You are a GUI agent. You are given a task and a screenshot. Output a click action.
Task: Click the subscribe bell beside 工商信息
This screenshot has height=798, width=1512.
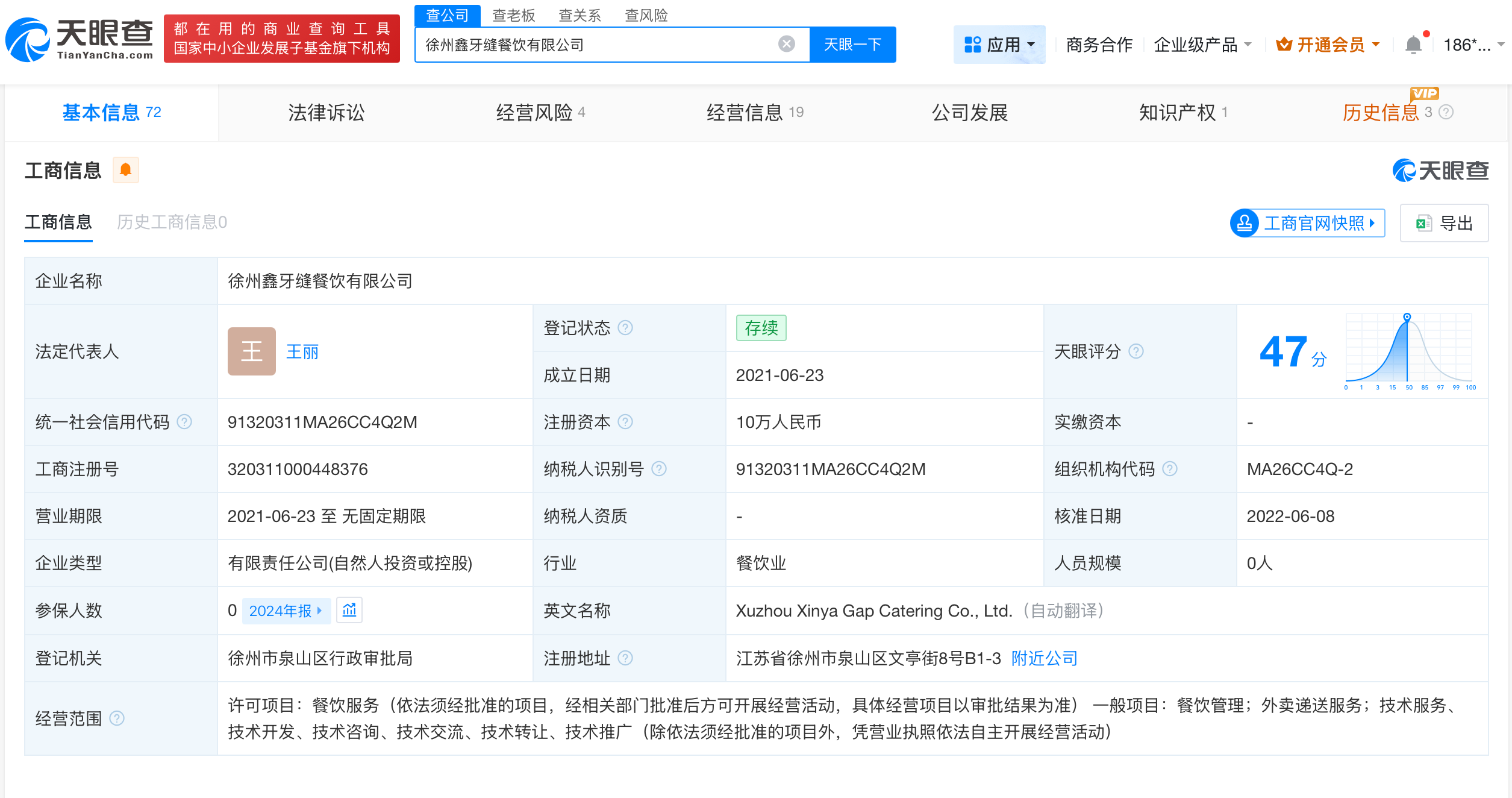coord(126,170)
